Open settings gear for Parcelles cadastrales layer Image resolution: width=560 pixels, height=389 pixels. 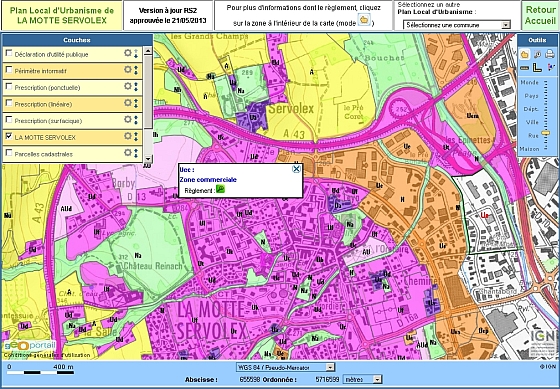tap(128, 153)
